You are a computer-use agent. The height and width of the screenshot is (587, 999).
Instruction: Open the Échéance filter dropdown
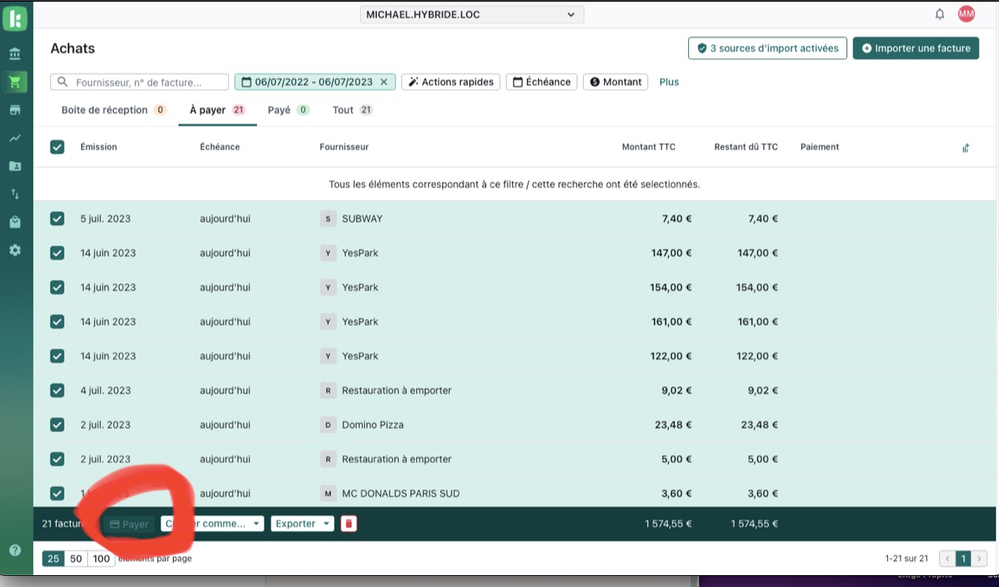click(541, 82)
